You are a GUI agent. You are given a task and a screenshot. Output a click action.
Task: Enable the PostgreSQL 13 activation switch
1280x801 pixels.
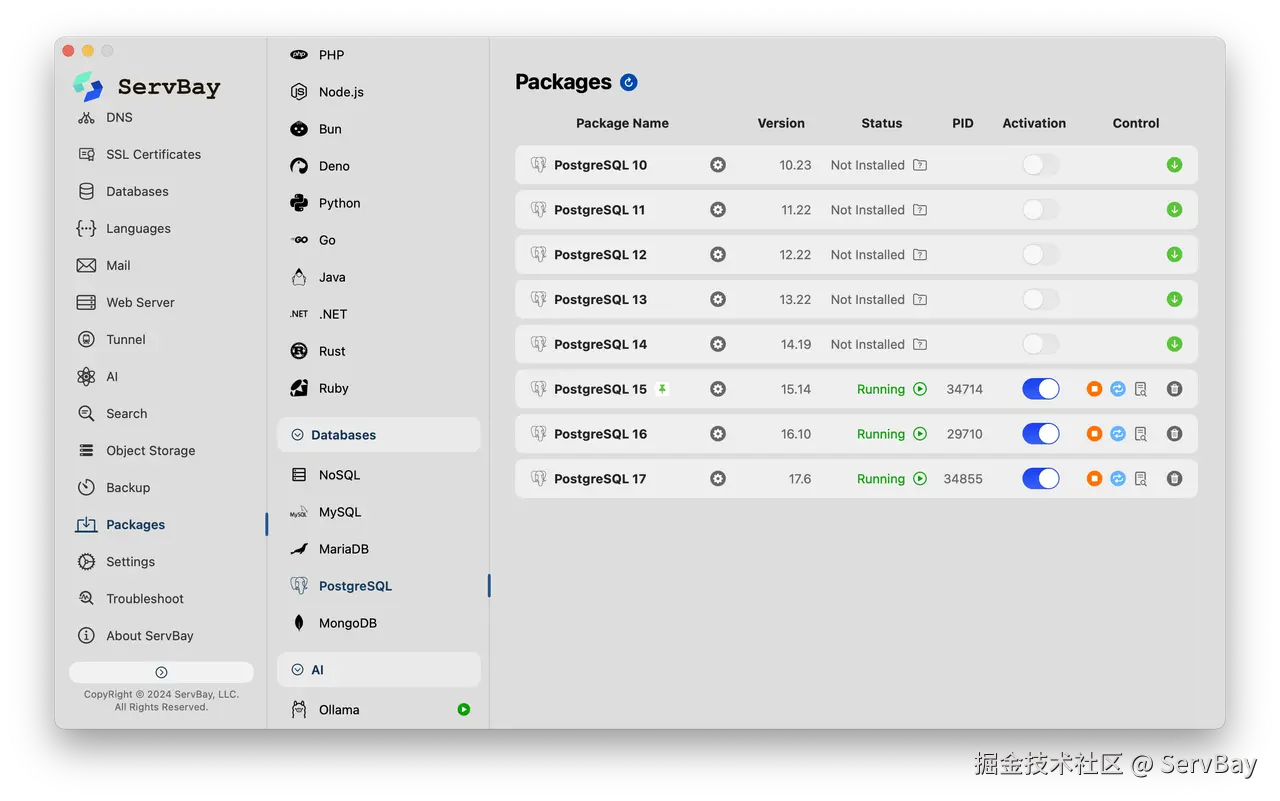pyautogui.click(x=1041, y=299)
